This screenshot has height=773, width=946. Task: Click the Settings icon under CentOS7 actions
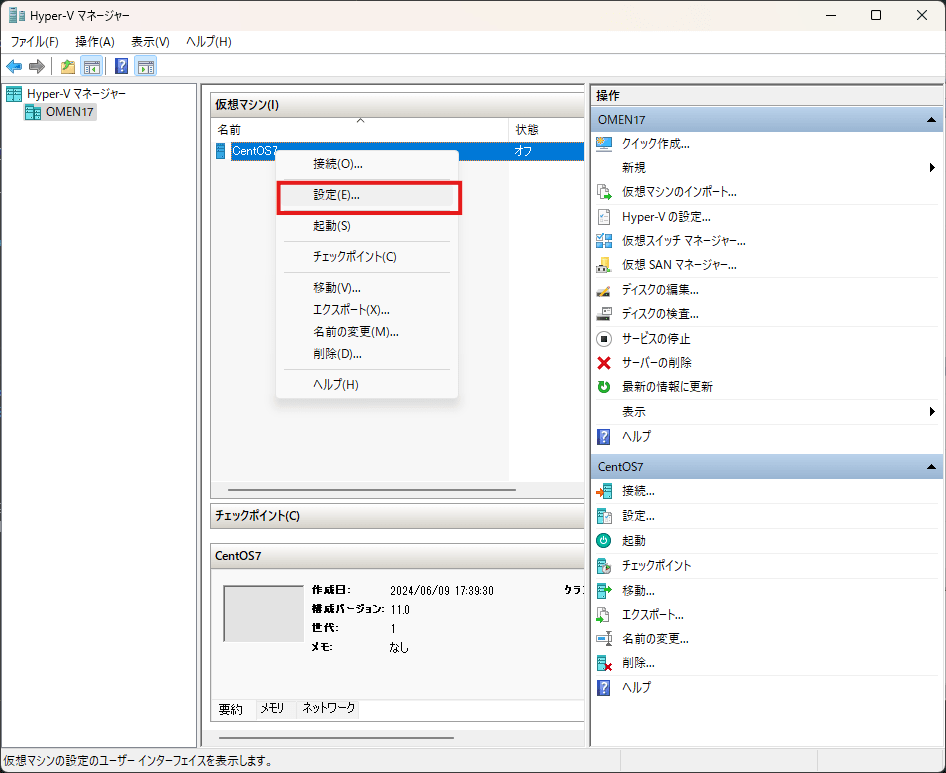(604, 516)
